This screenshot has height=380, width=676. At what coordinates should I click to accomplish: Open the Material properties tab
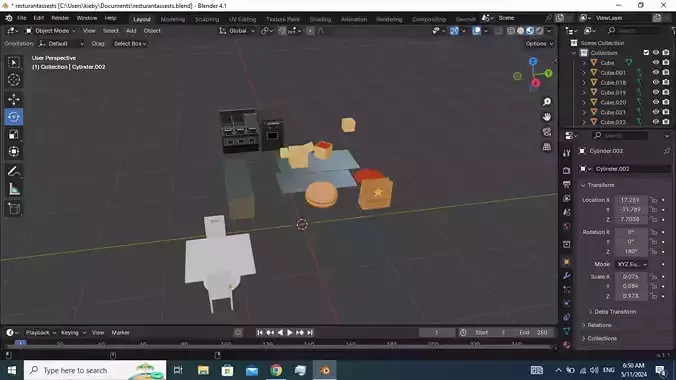566,345
